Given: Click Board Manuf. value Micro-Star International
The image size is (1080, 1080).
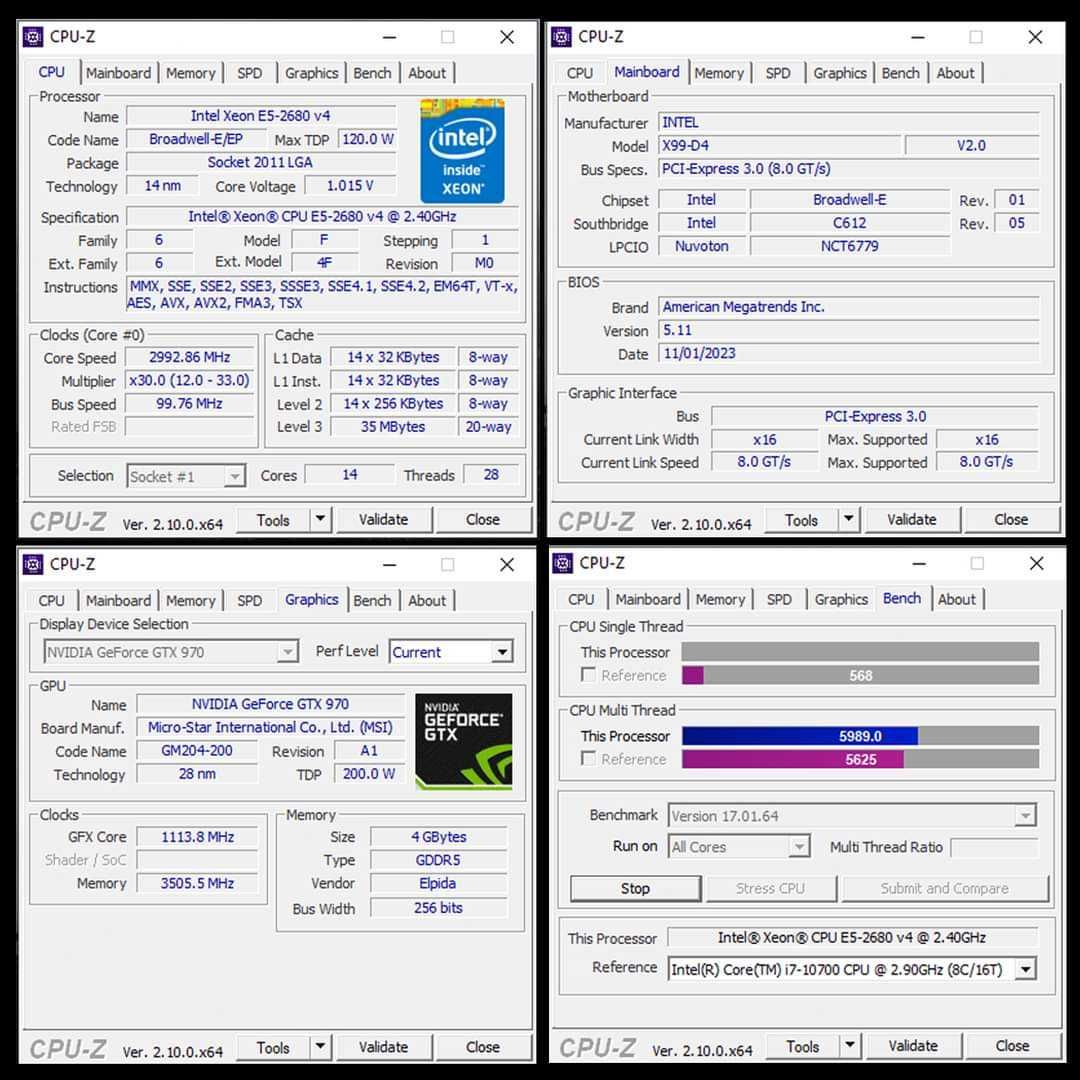Looking at the screenshot, I should [270, 727].
